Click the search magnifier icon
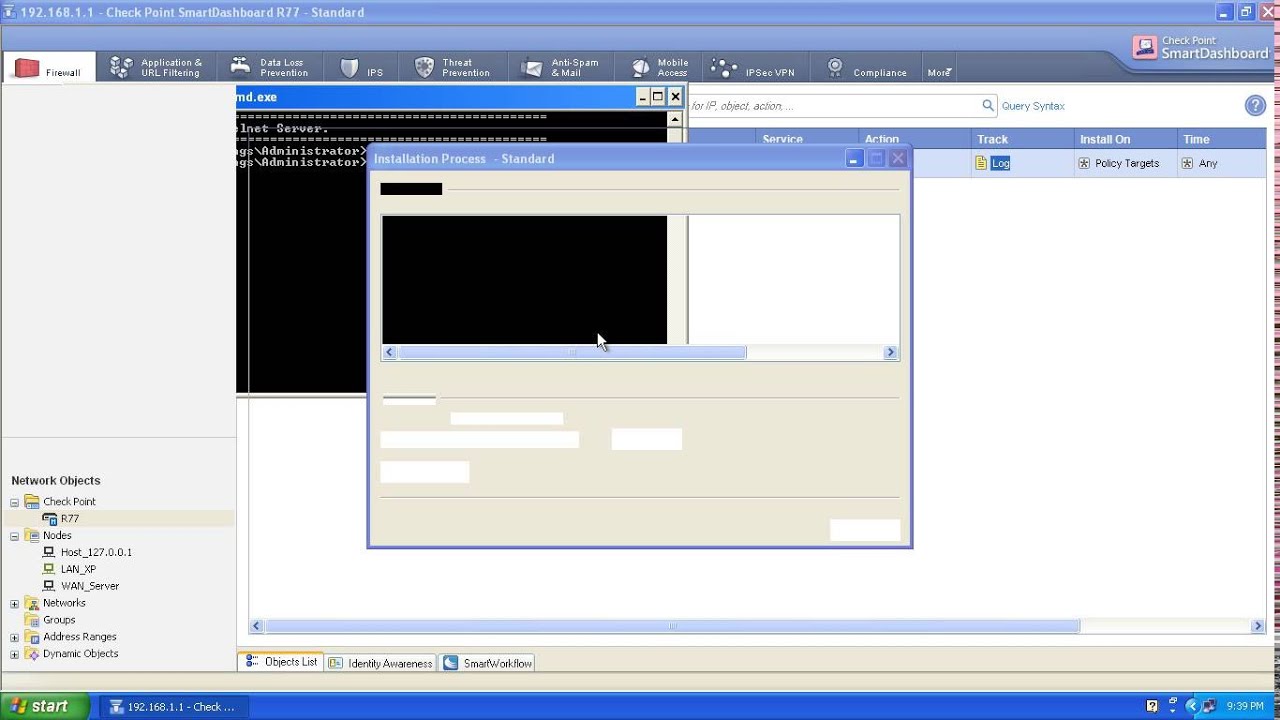 click(988, 105)
